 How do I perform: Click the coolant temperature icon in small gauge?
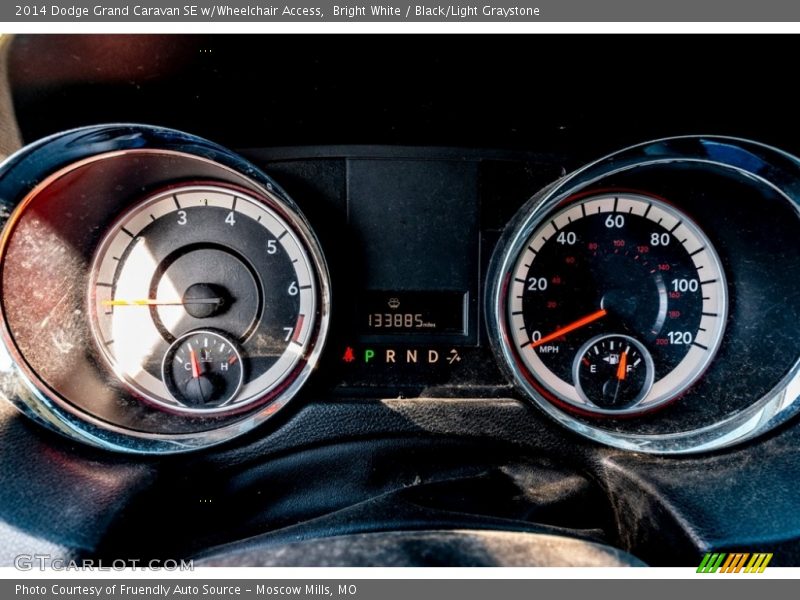[205, 353]
